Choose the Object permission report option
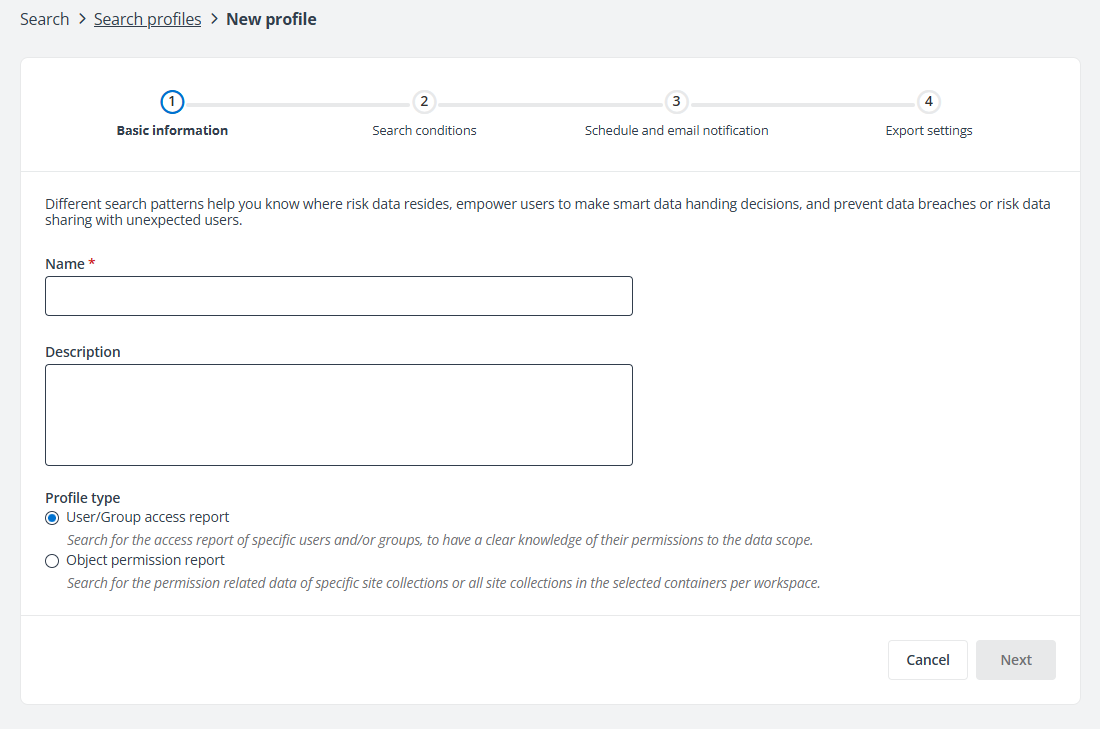Image resolution: width=1100 pixels, height=729 pixels. (x=144, y=560)
